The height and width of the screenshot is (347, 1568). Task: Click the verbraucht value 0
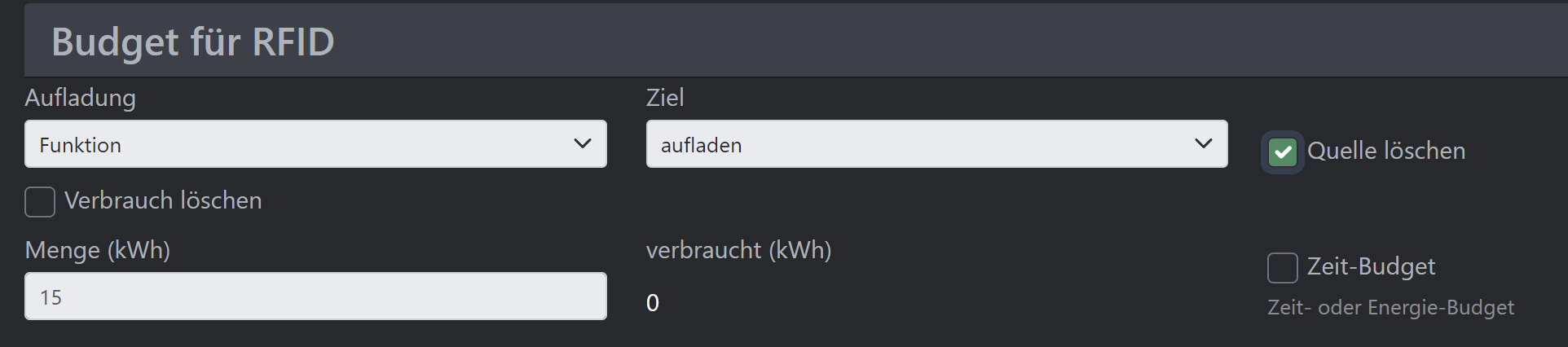tap(653, 303)
